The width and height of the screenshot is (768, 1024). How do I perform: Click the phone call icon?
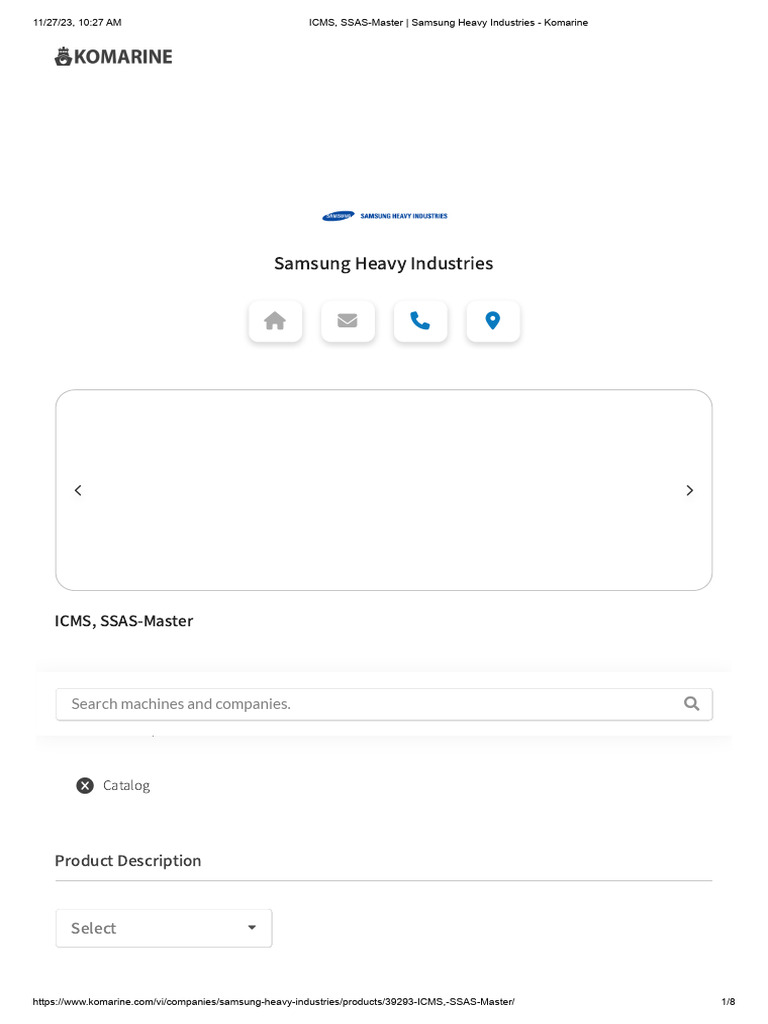(x=420, y=321)
